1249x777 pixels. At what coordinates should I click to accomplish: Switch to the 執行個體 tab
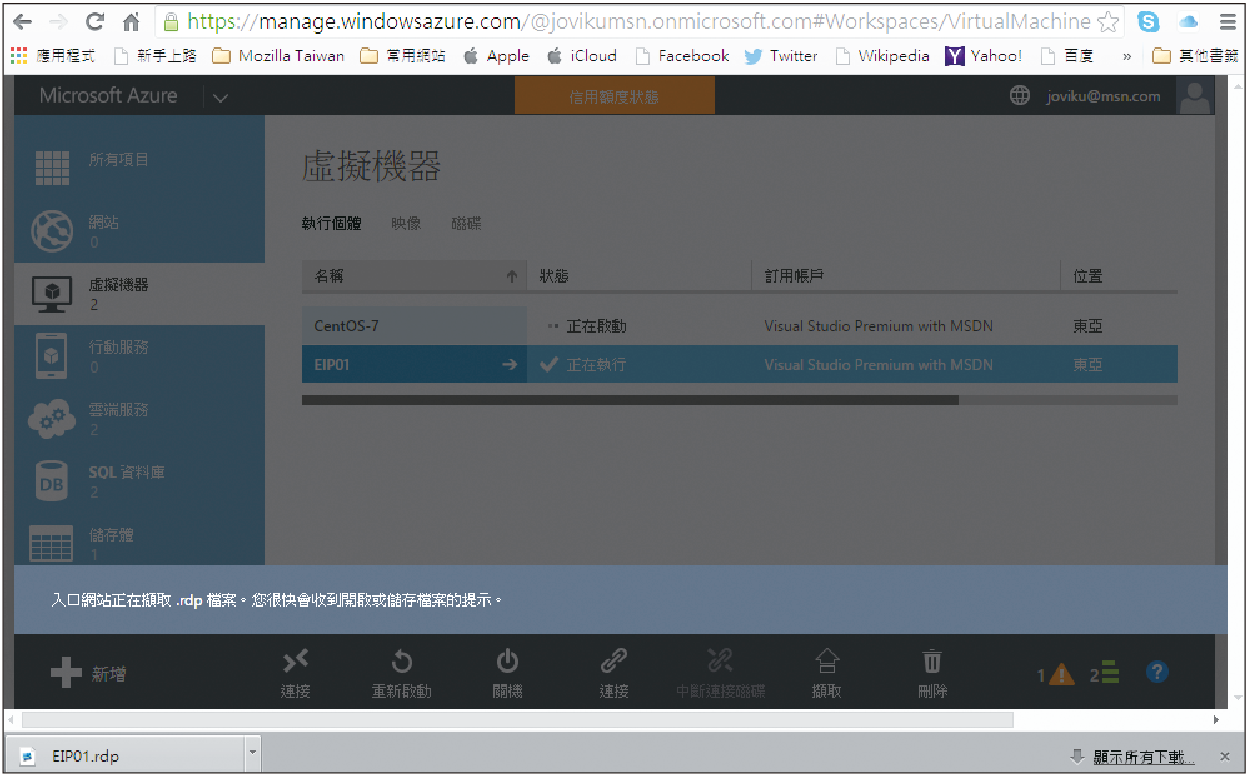pyautogui.click(x=332, y=224)
